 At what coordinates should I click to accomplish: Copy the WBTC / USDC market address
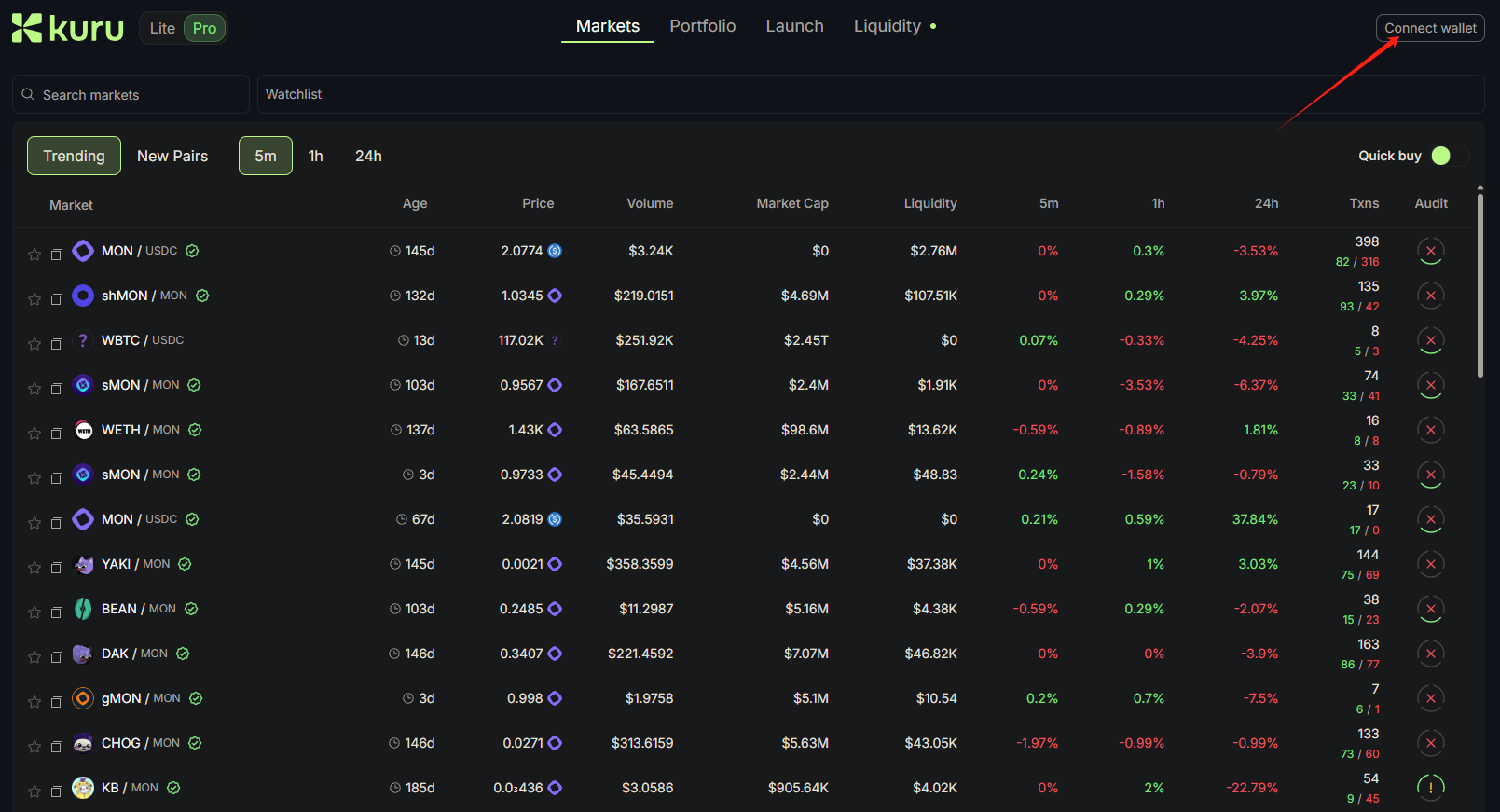tap(56, 343)
